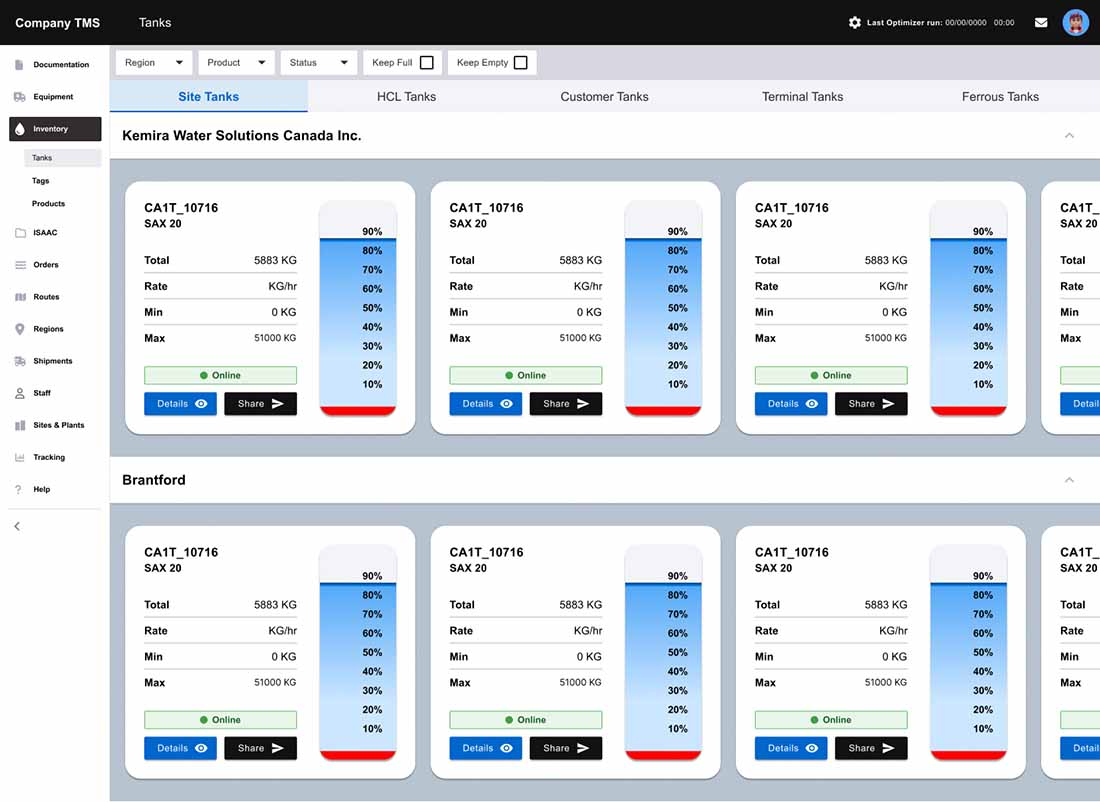Screen dimensions: 1100x802
Task: Switch to the Ferrous Tanks tab
Action: 1000,97
